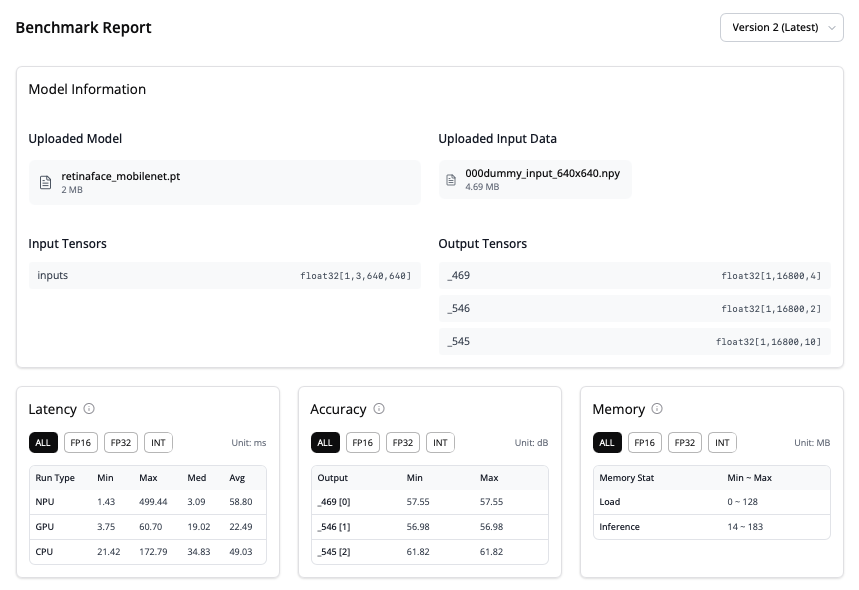Switch Accuracy panel to FP32
The image size is (859, 590).
point(403,443)
